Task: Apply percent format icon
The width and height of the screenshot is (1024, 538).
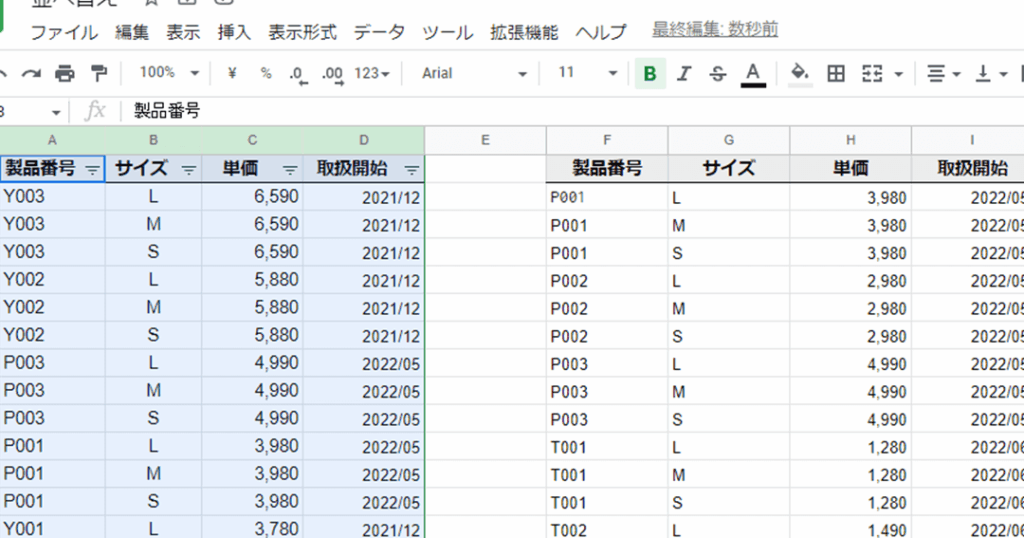Action: click(265, 73)
